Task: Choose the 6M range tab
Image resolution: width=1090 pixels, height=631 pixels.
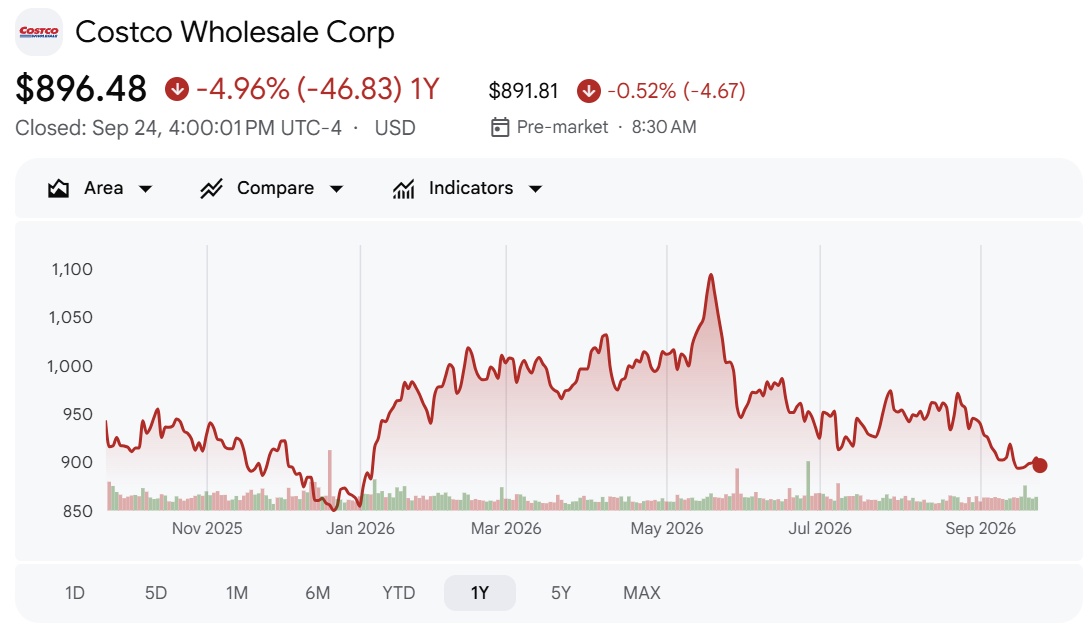Action: point(318,593)
